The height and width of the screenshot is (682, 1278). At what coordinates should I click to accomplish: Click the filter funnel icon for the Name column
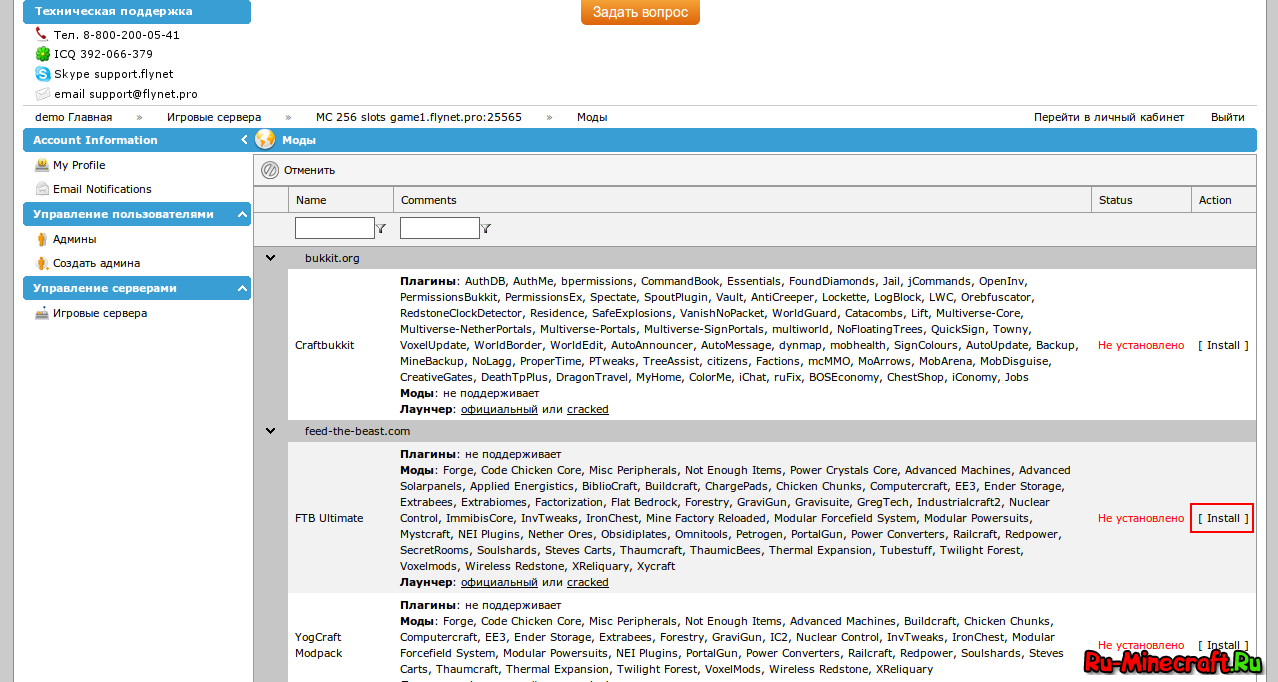381,229
